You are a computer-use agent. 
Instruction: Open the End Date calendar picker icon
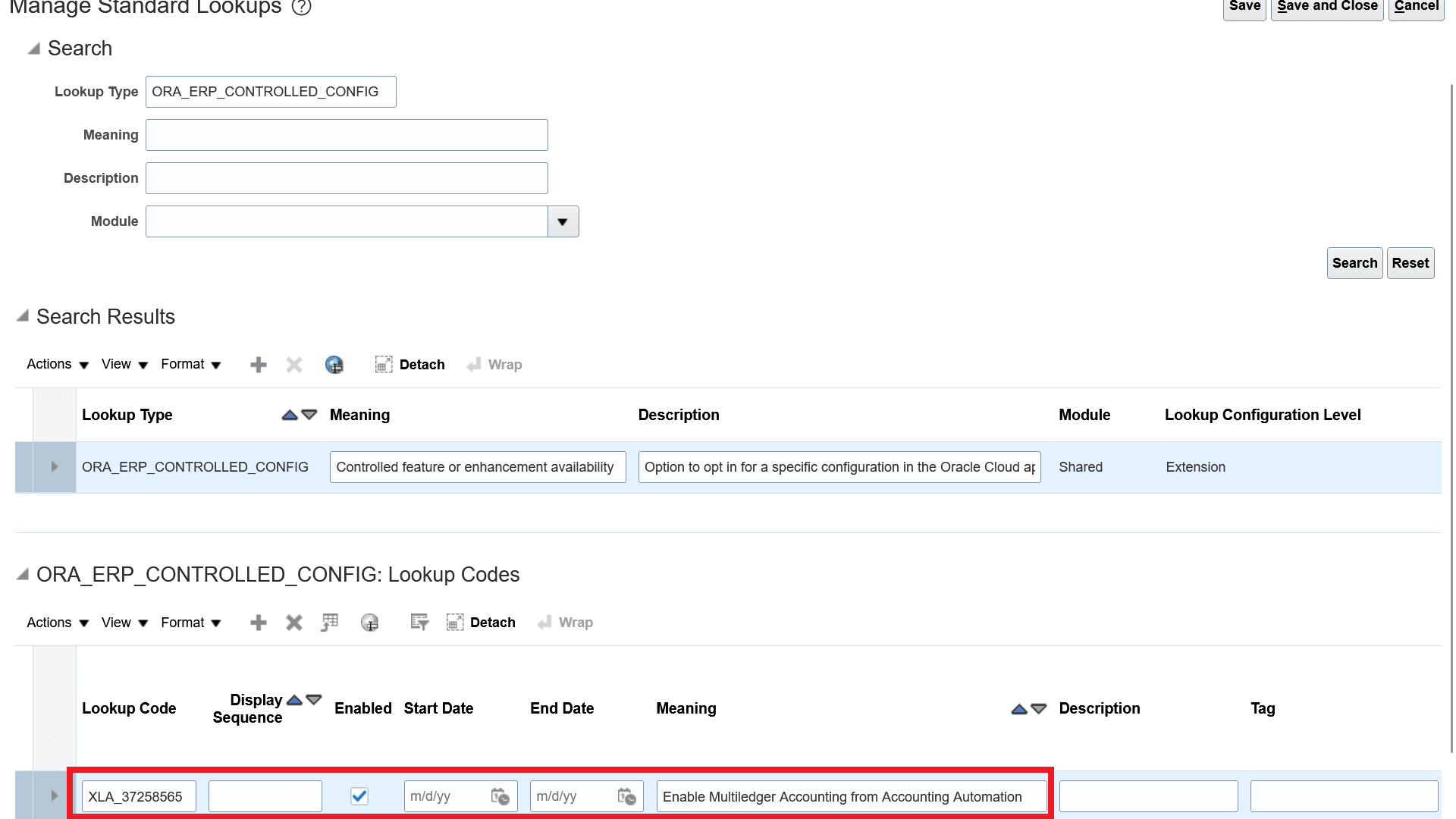(626, 796)
